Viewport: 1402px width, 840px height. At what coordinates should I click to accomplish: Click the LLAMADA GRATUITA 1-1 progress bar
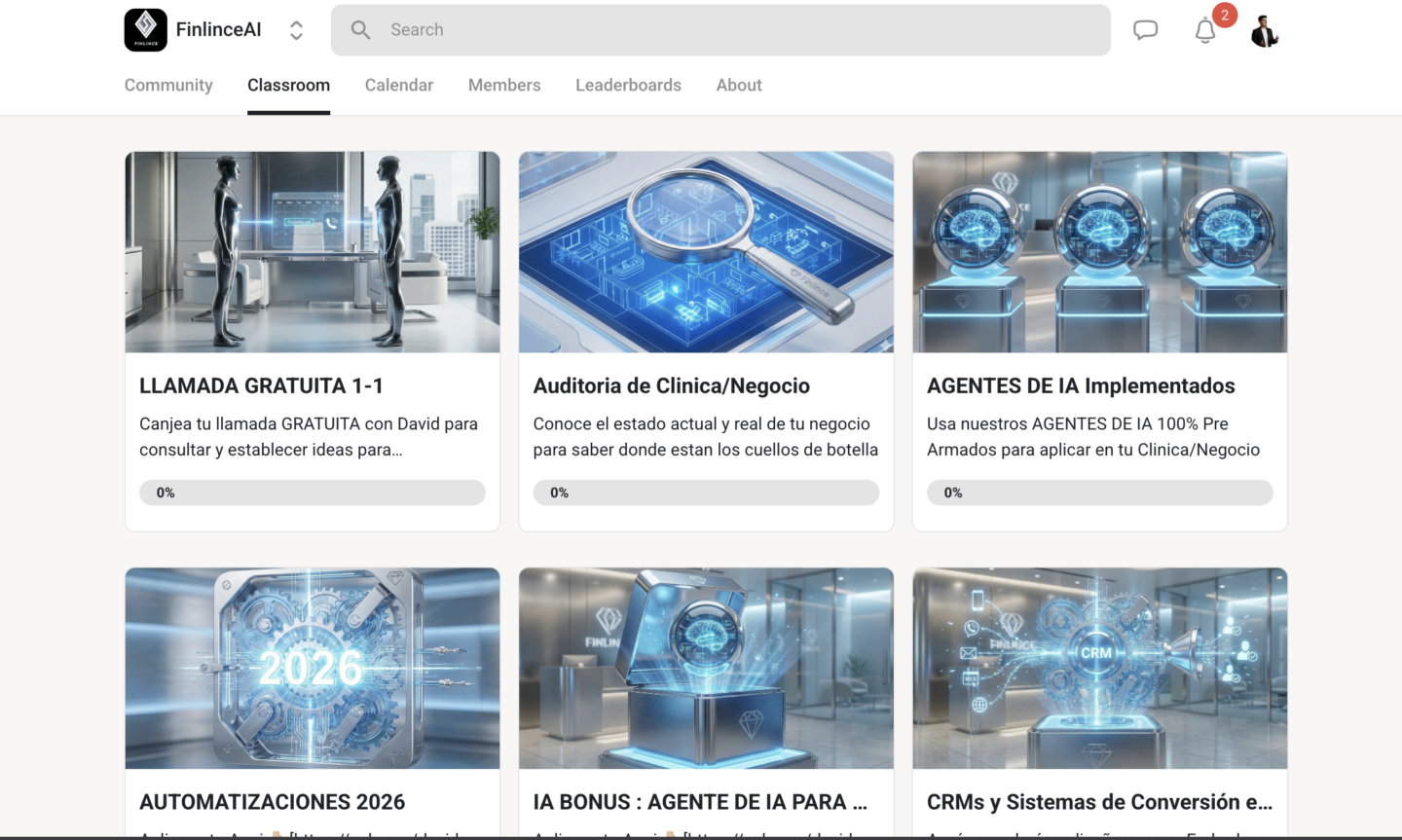tap(313, 493)
